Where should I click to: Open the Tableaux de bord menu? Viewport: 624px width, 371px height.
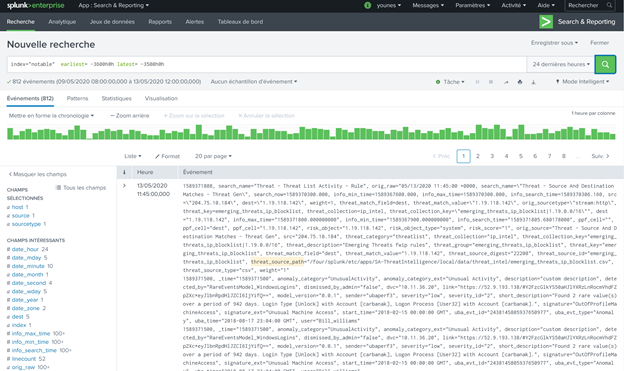click(240, 22)
